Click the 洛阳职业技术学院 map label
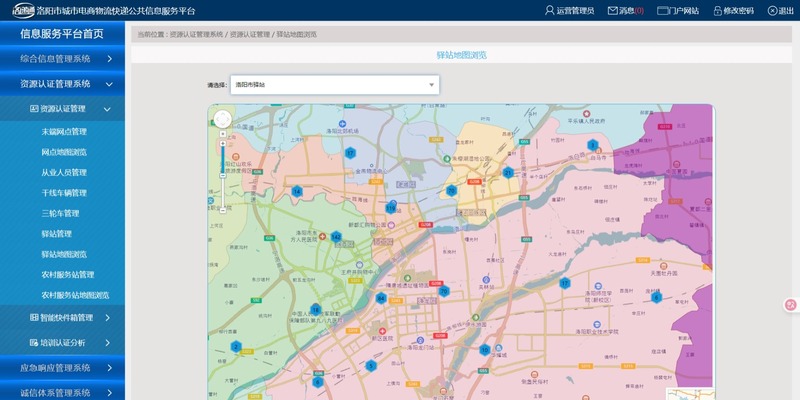Screen dimensions: 800x400 597,331
